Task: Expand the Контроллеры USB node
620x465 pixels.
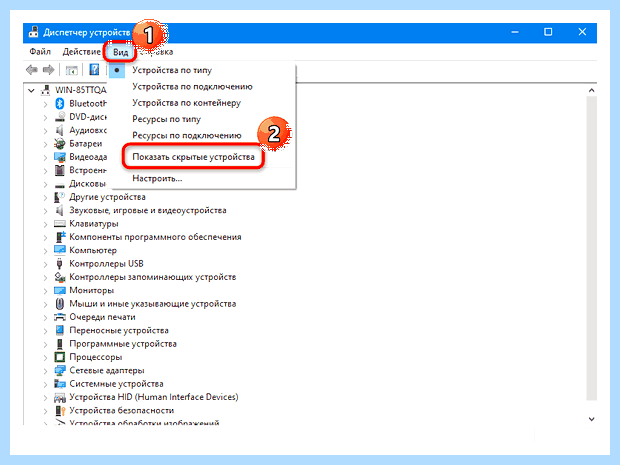Action: pos(45,265)
